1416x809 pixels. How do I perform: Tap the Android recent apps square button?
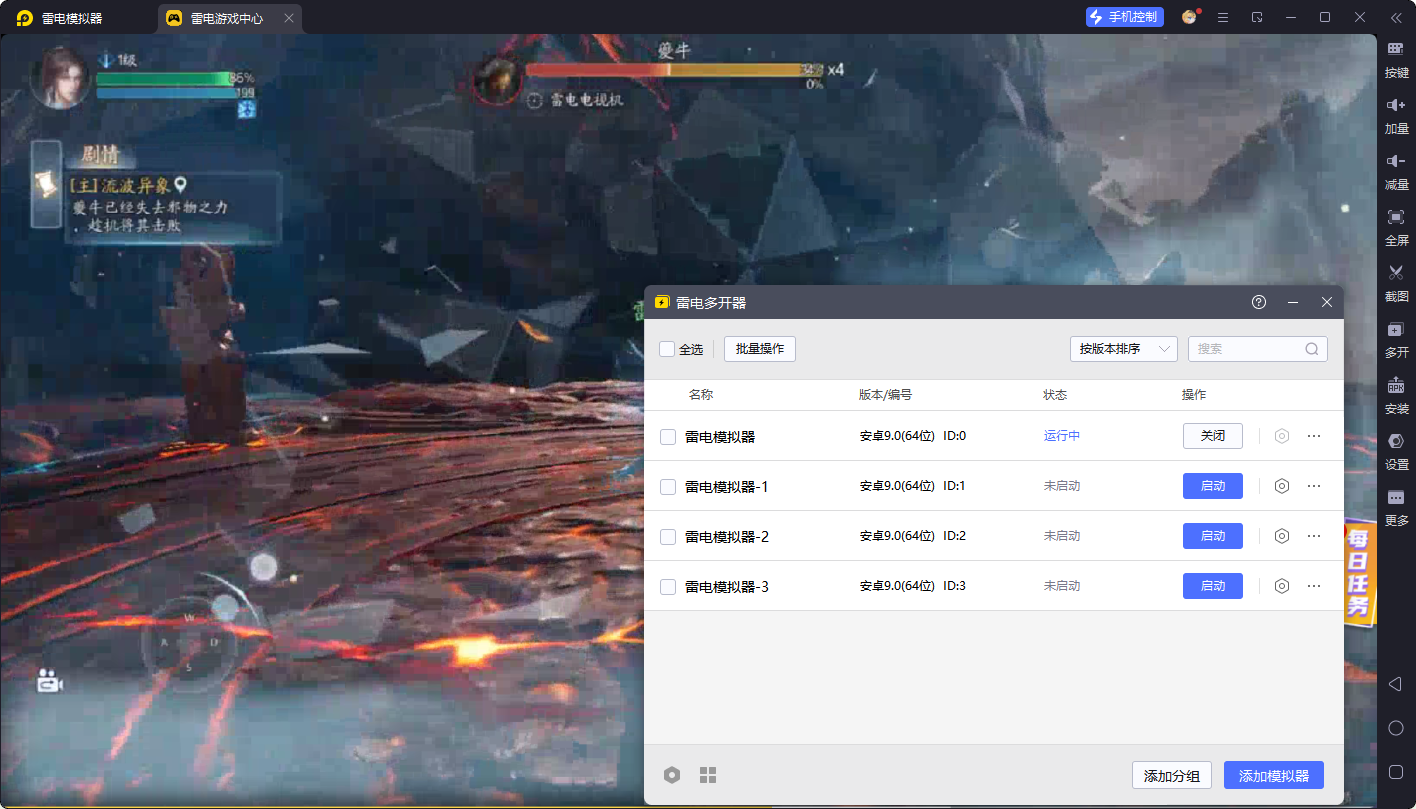click(x=1396, y=772)
